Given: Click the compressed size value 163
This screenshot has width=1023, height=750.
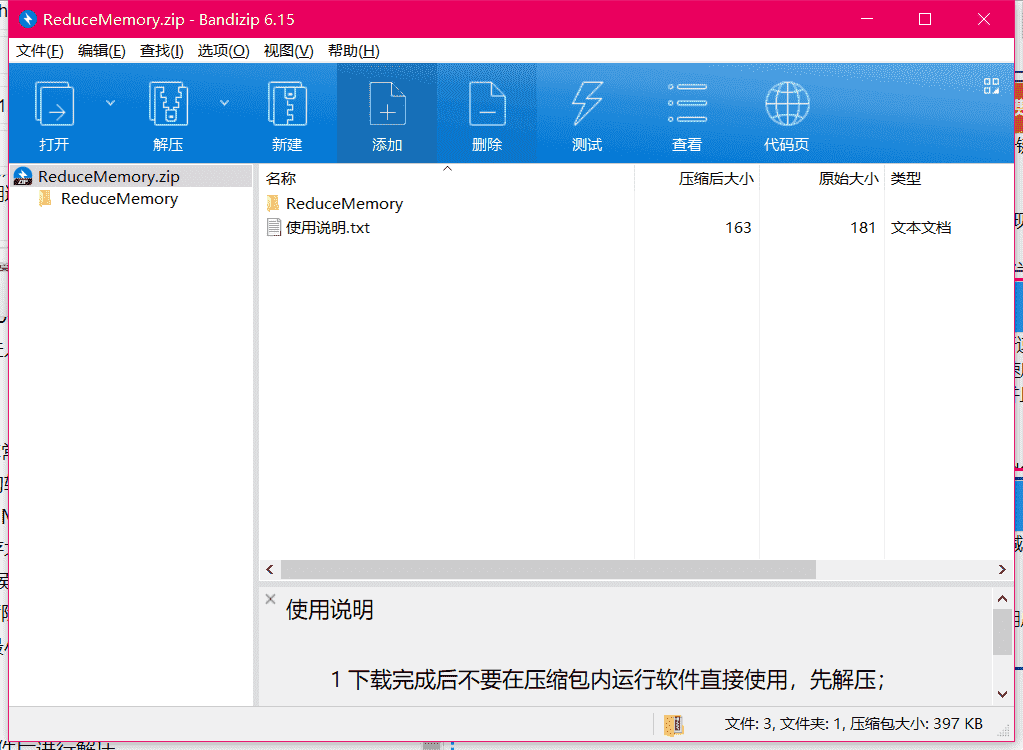Looking at the screenshot, I should click(738, 228).
